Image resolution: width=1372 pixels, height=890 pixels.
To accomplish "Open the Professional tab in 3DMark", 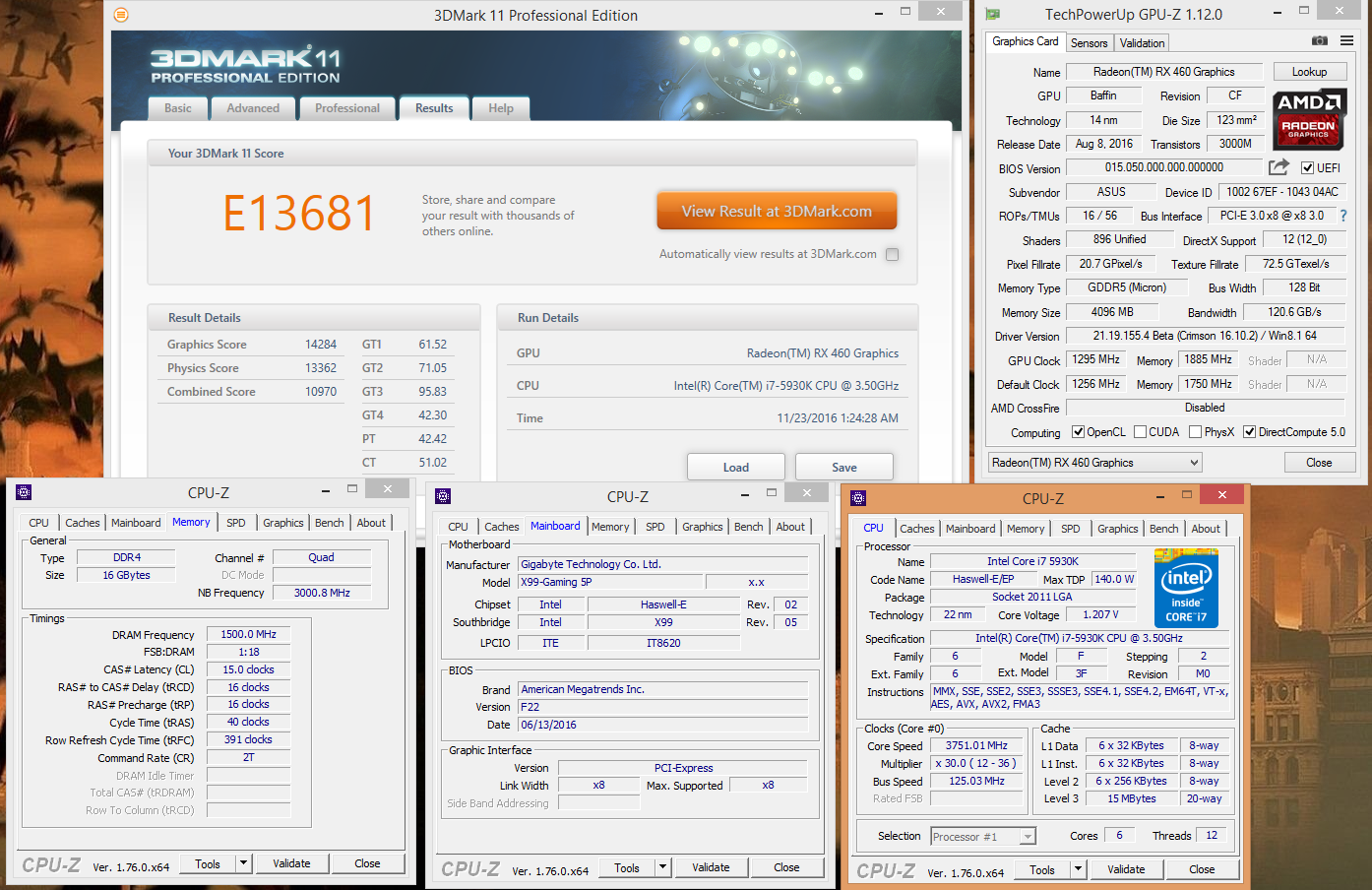I will point(347,108).
